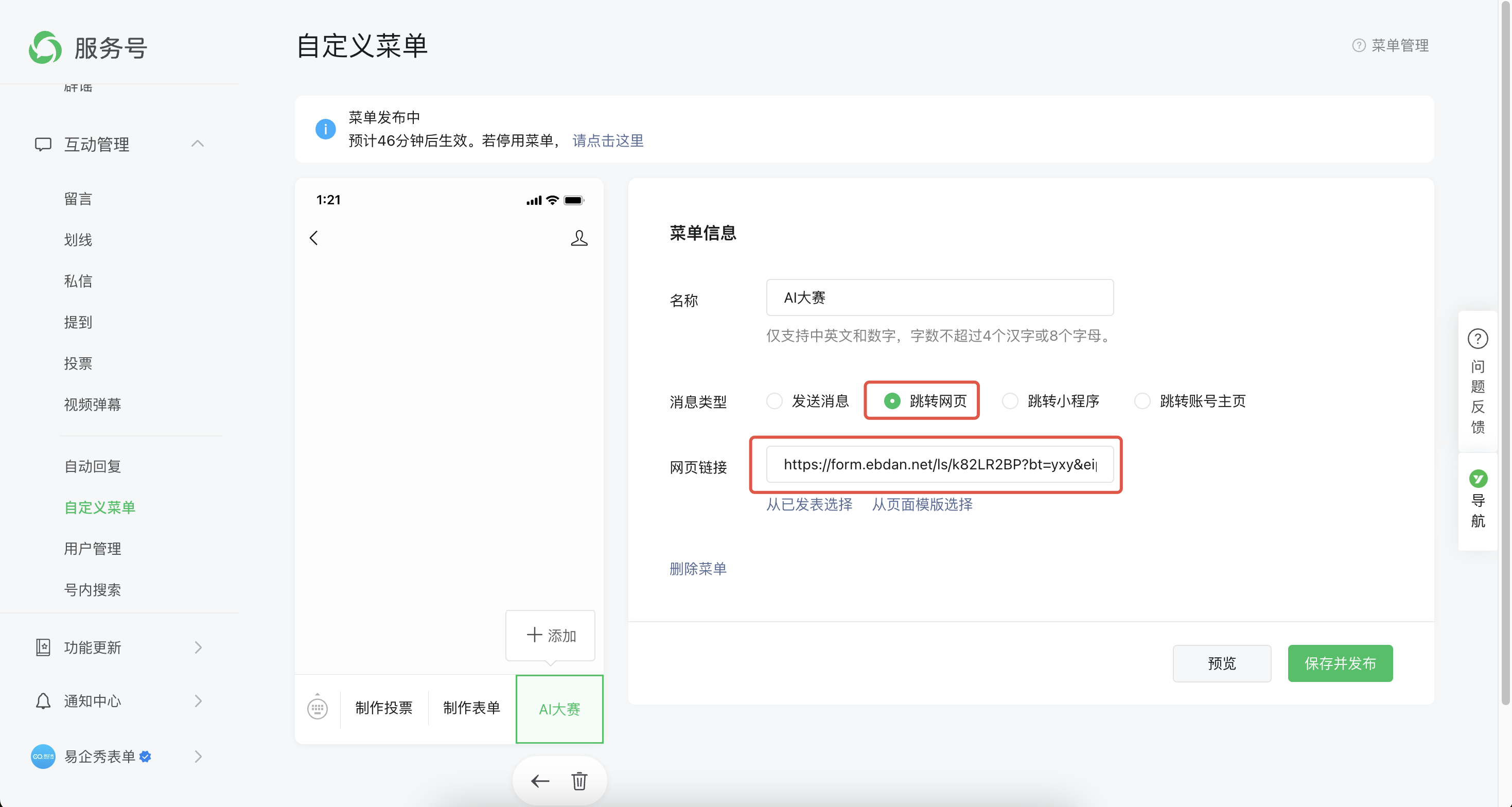Select the 跳转账号主页 radio option

click(x=1141, y=401)
